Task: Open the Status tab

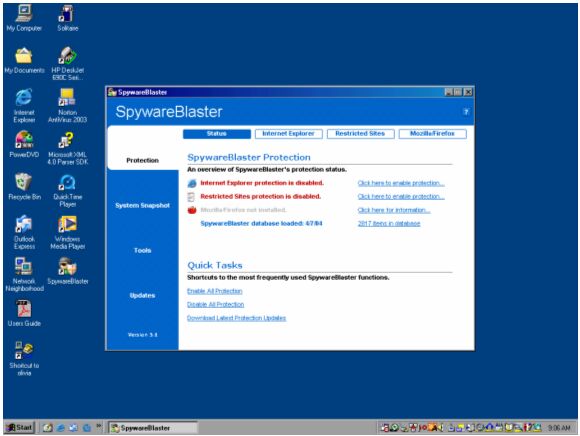Action: pyautogui.click(x=217, y=134)
